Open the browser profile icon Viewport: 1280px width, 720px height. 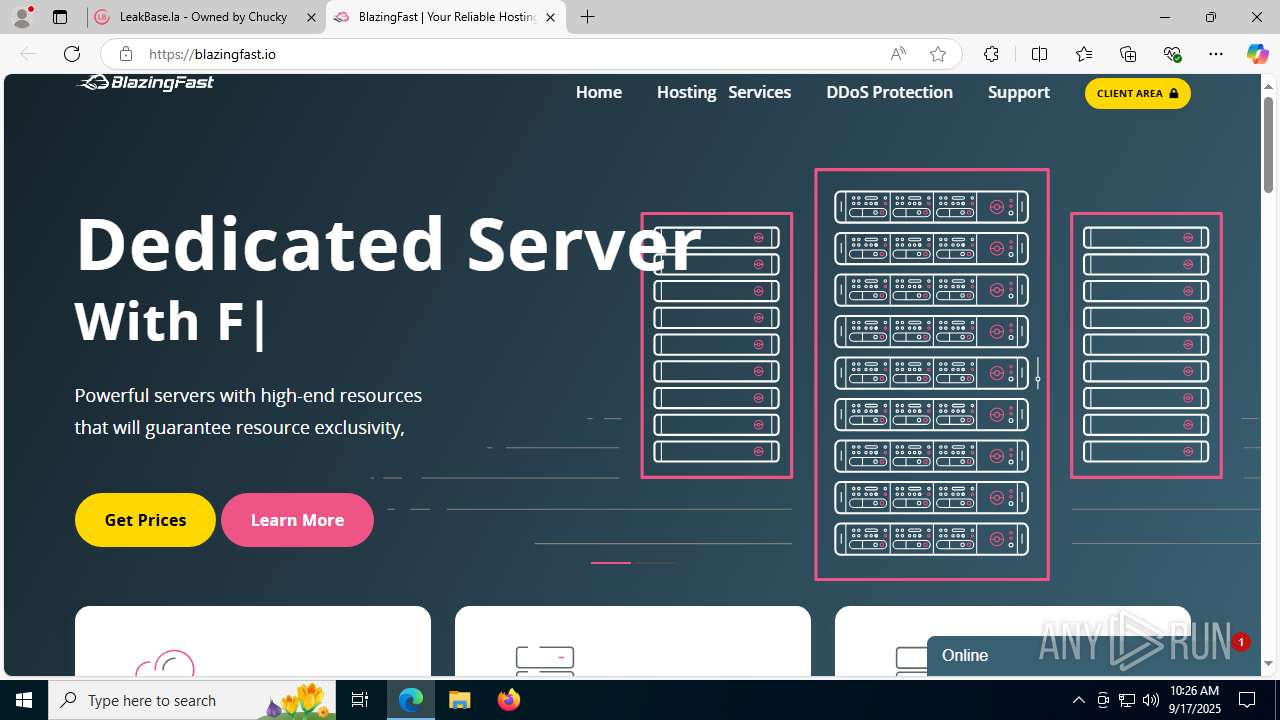(x=22, y=17)
